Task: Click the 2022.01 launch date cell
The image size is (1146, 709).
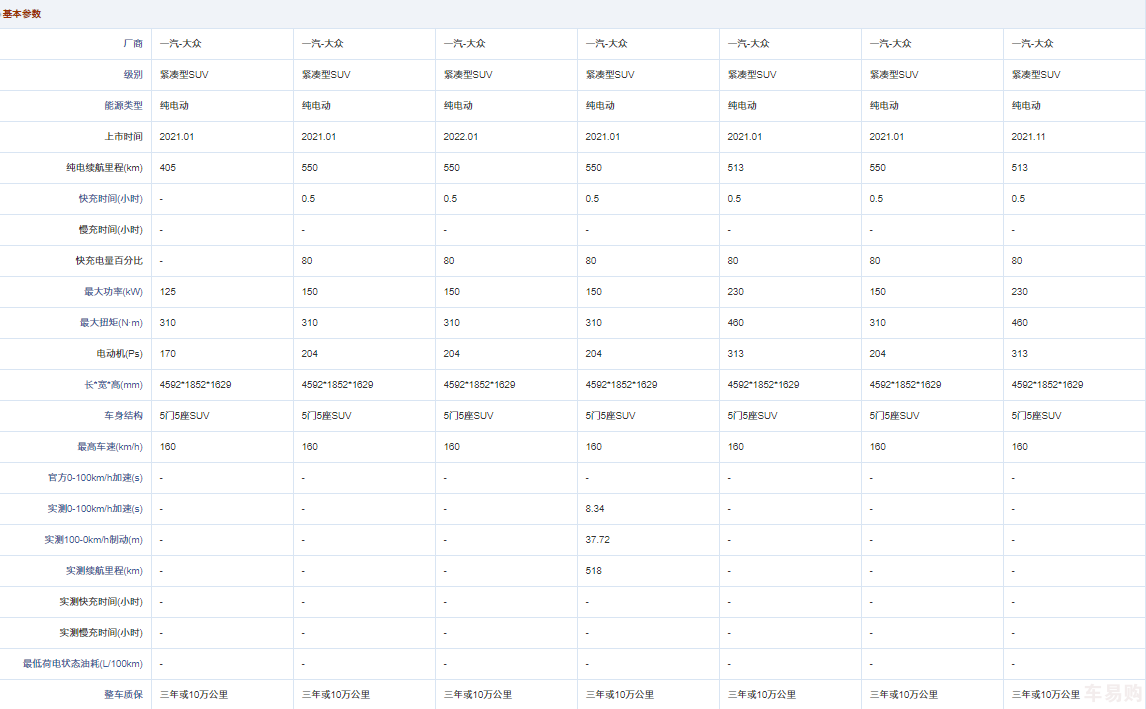Action: tap(460, 137)
